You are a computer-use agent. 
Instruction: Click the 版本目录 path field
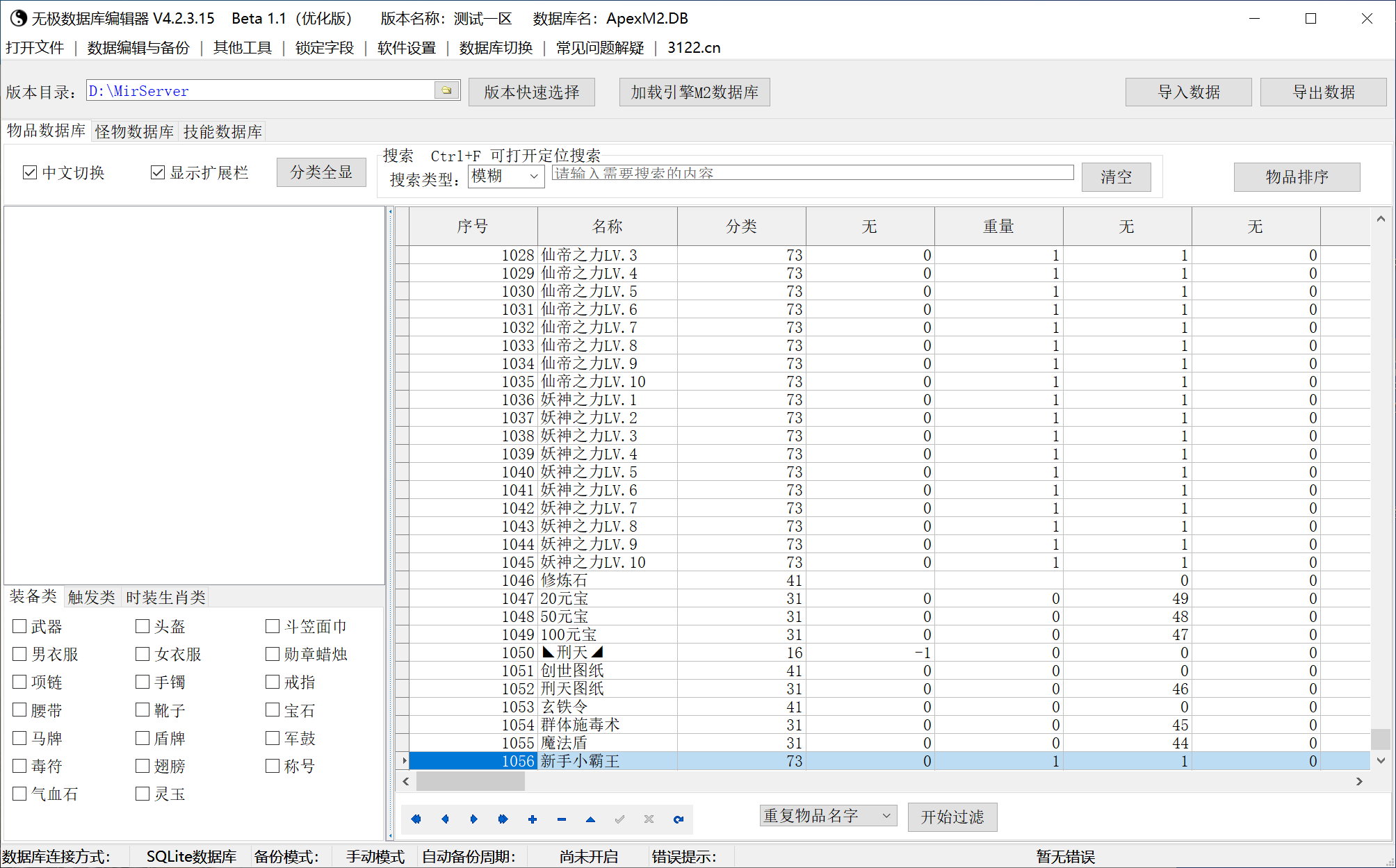coord(260,90)
